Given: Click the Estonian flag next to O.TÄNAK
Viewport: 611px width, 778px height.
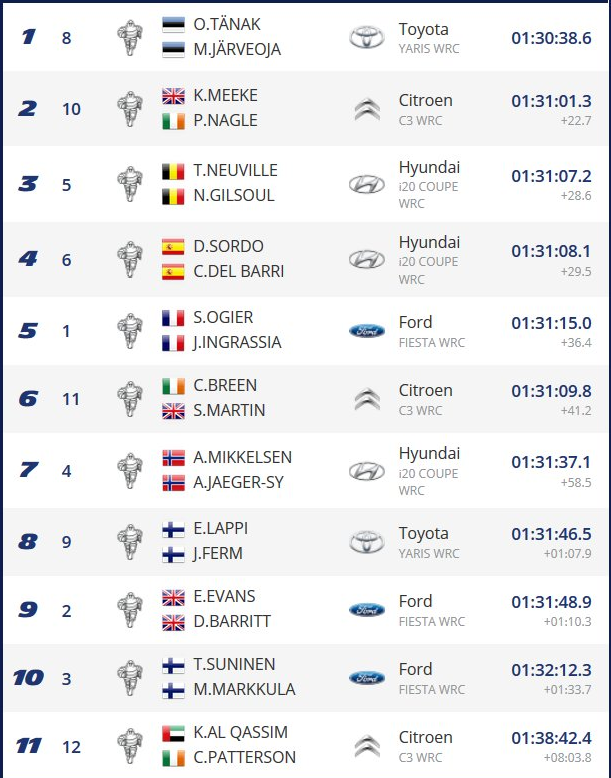Looking at the screenshot, I should pyautogui.click(x=173, y=24).
